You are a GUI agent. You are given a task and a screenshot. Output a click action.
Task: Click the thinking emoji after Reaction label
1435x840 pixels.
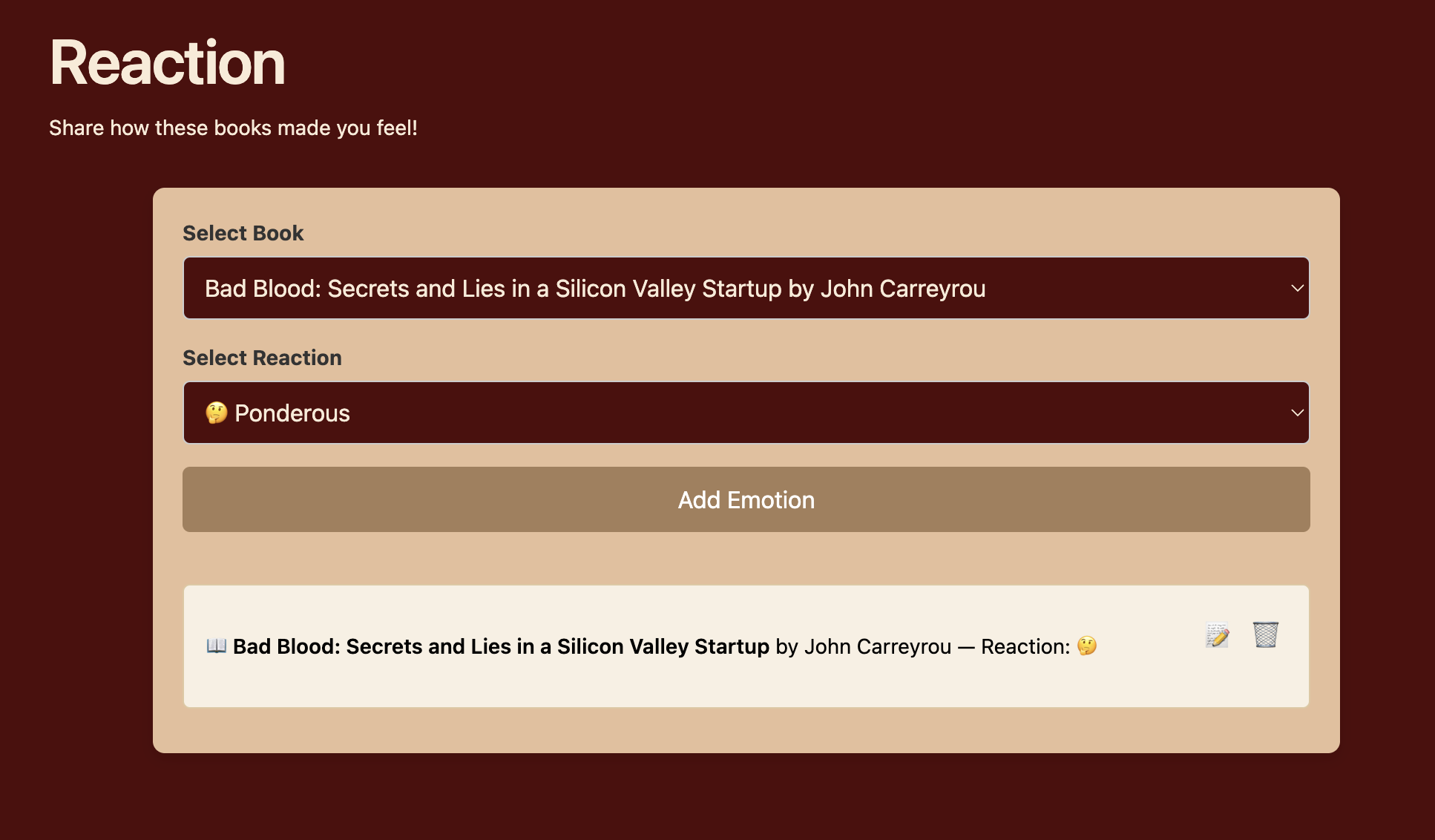click(x=1087, y=646)
